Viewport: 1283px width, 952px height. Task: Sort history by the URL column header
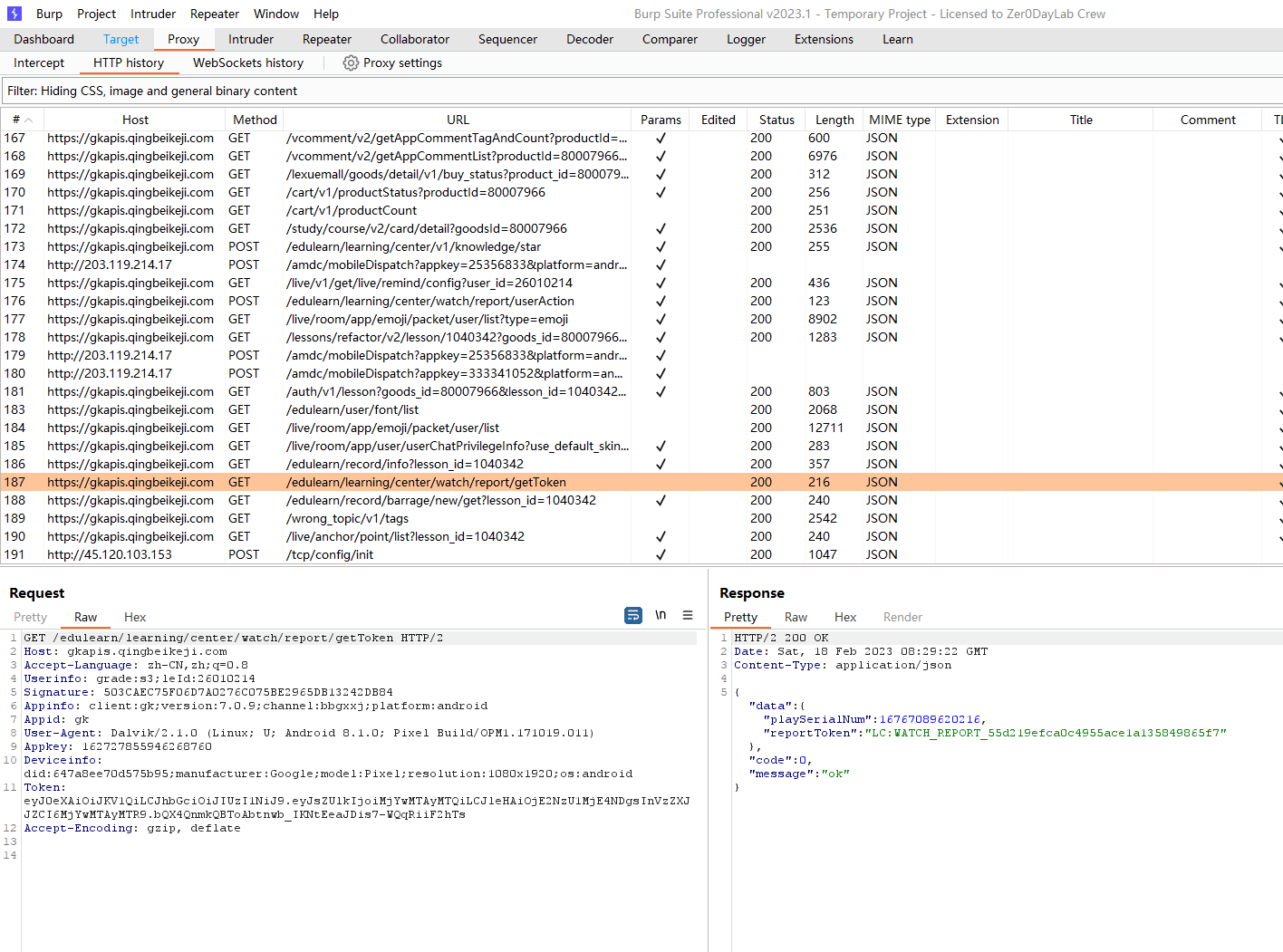click(x=458, y=120)
